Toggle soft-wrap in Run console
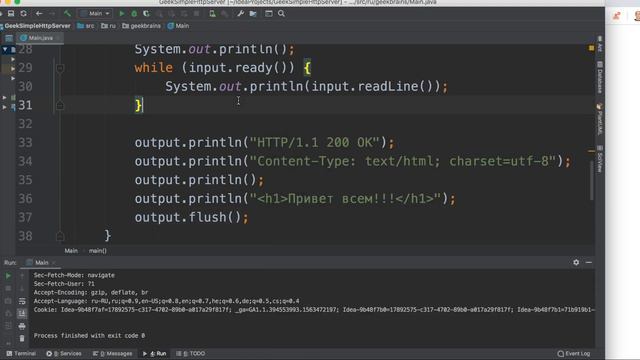Viewport: 640px width, 360px height. tap(22, 301)
